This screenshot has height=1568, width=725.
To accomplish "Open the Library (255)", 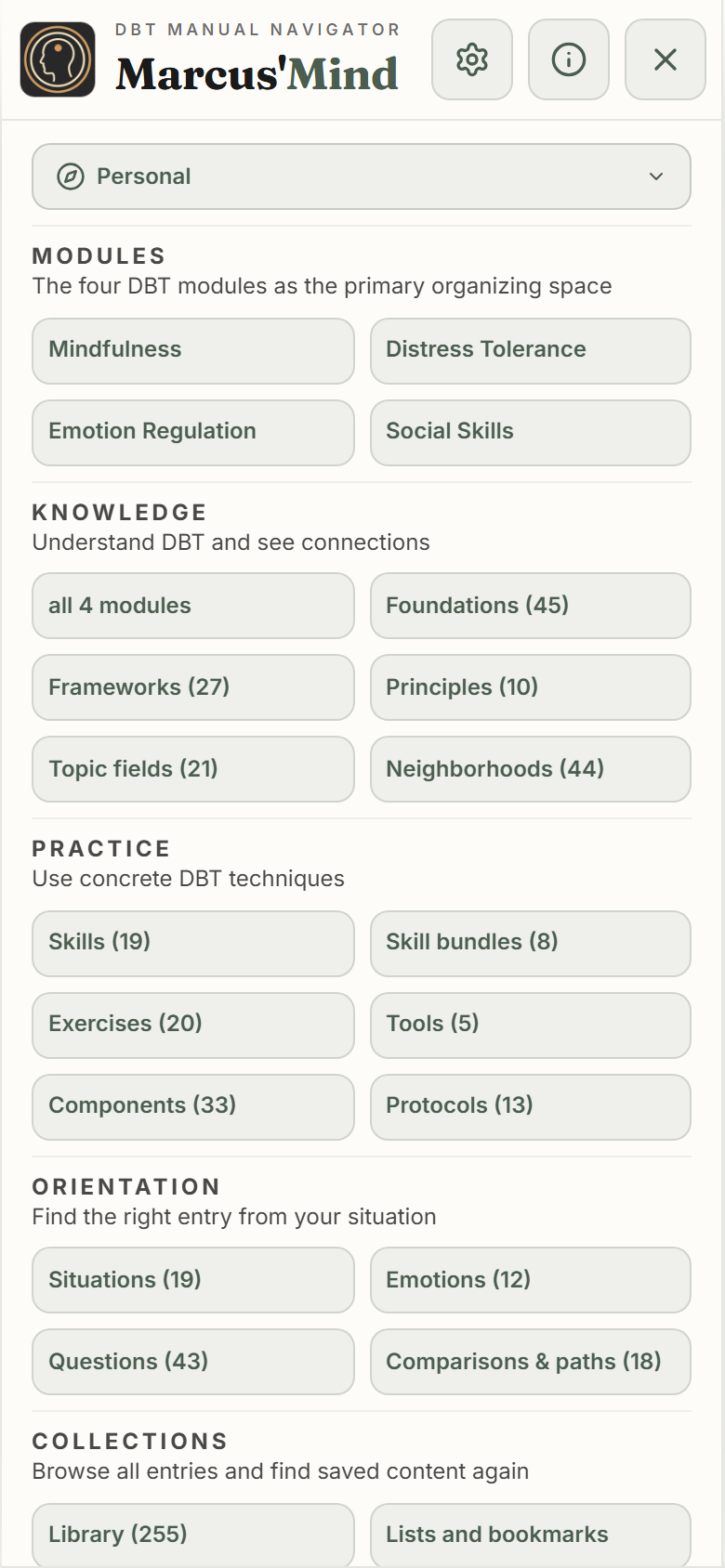I will pyautogui.click(x=193, y=1535).
